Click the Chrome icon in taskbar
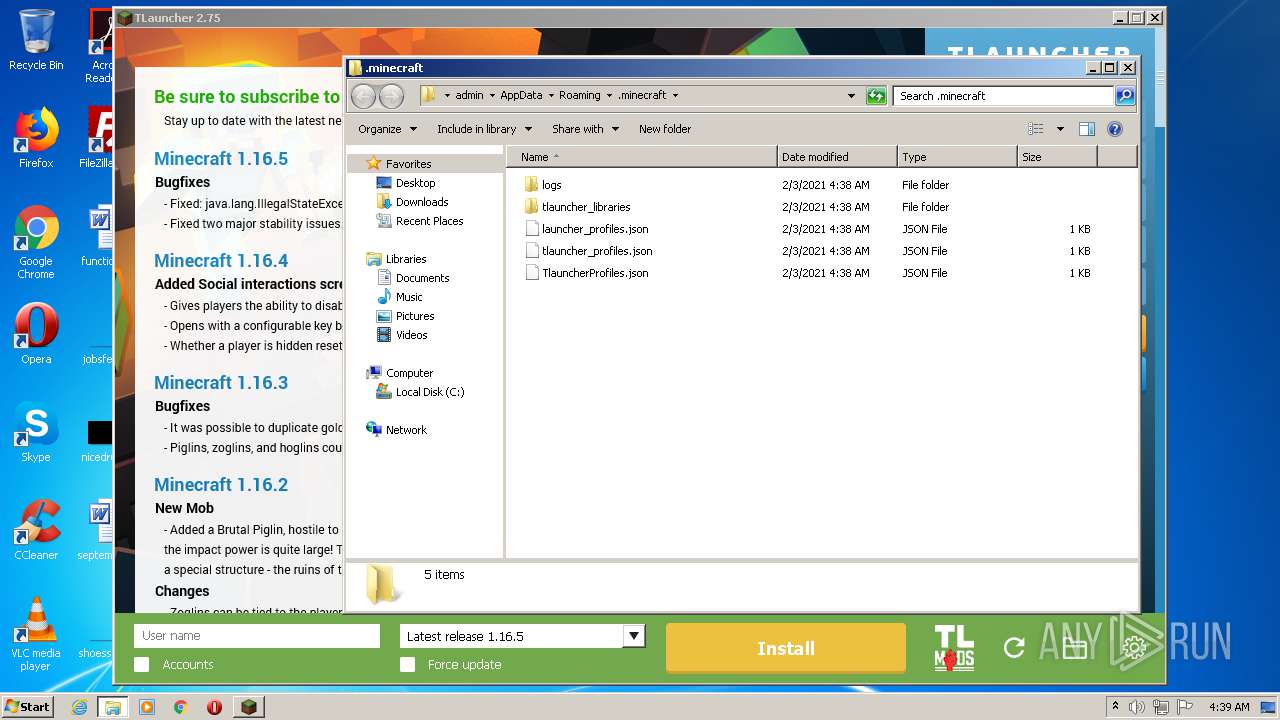The height and width of the screenshot is (720, 1280). click(180, 707)
